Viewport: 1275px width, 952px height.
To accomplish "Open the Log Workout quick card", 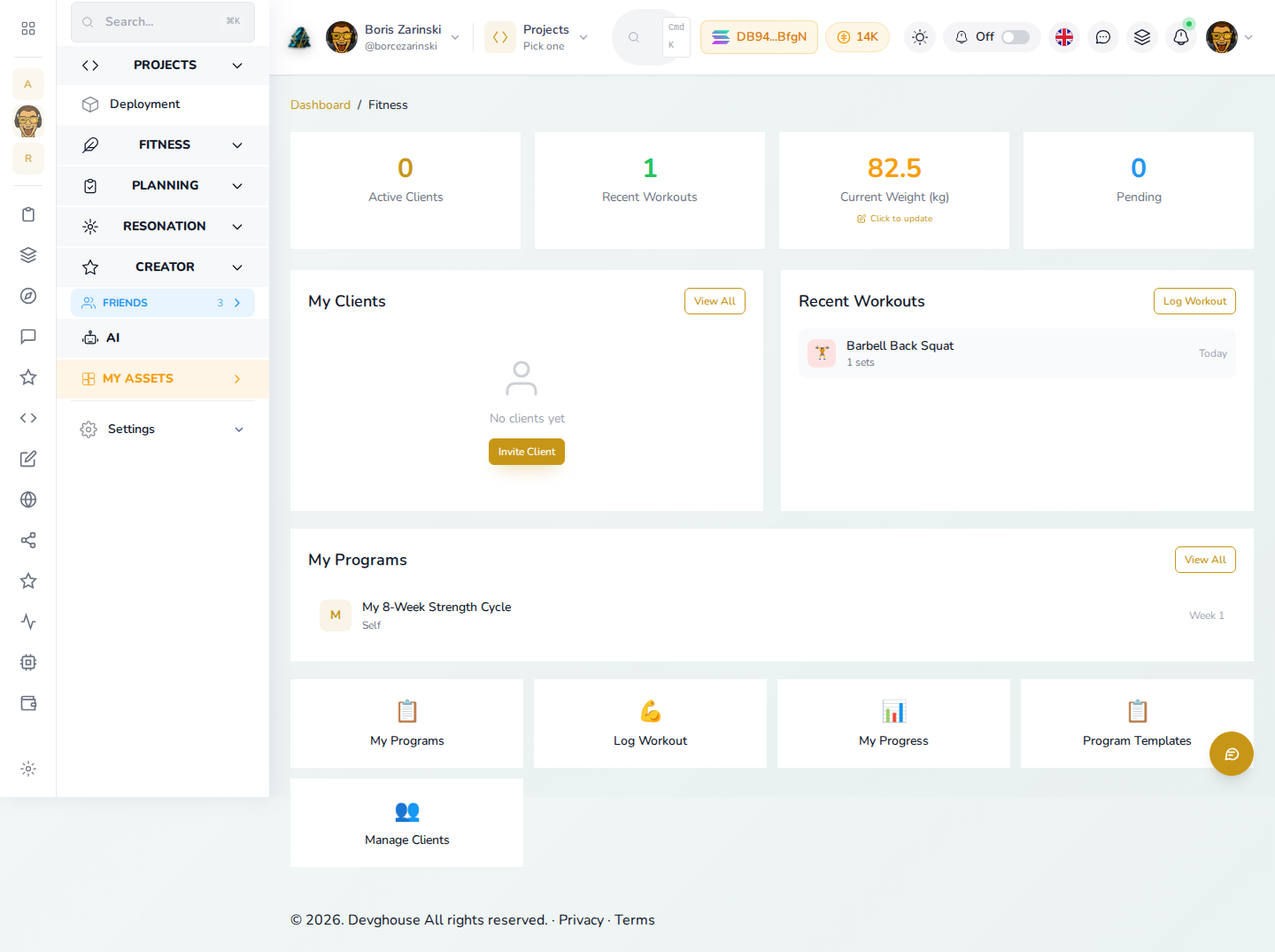I will pyautogui.click(x=650, y=724).
